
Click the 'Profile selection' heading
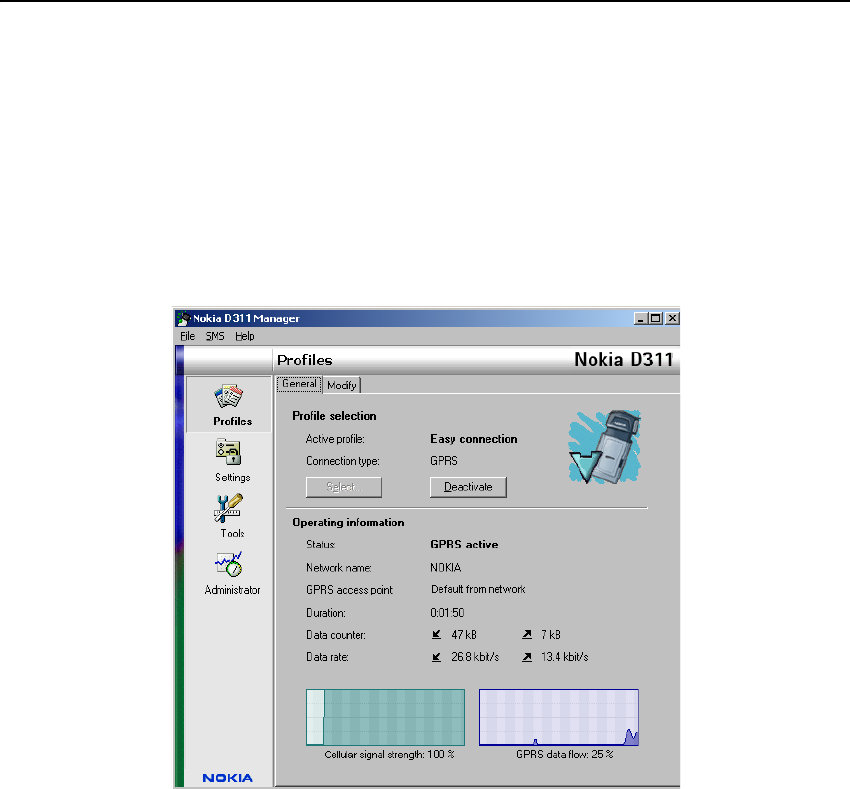coord(334,416)
